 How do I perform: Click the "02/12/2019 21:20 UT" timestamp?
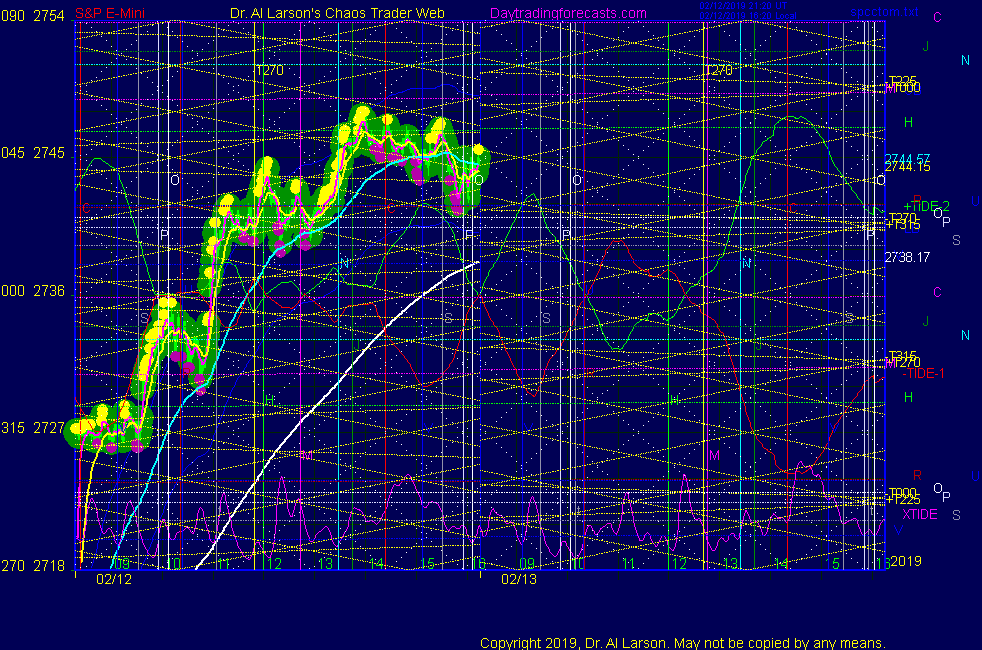click(743, 6)
